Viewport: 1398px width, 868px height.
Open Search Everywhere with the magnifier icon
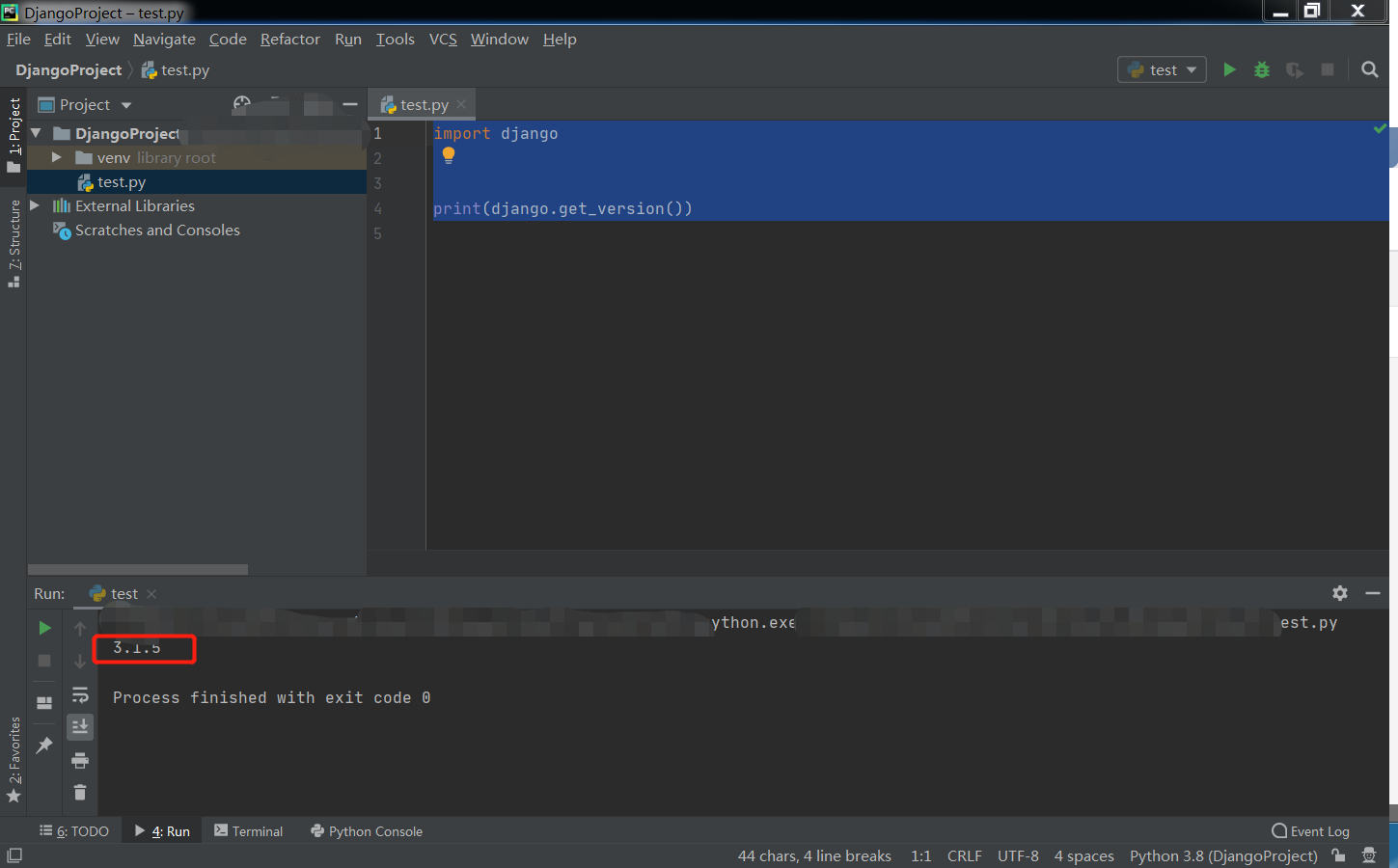1369,69
